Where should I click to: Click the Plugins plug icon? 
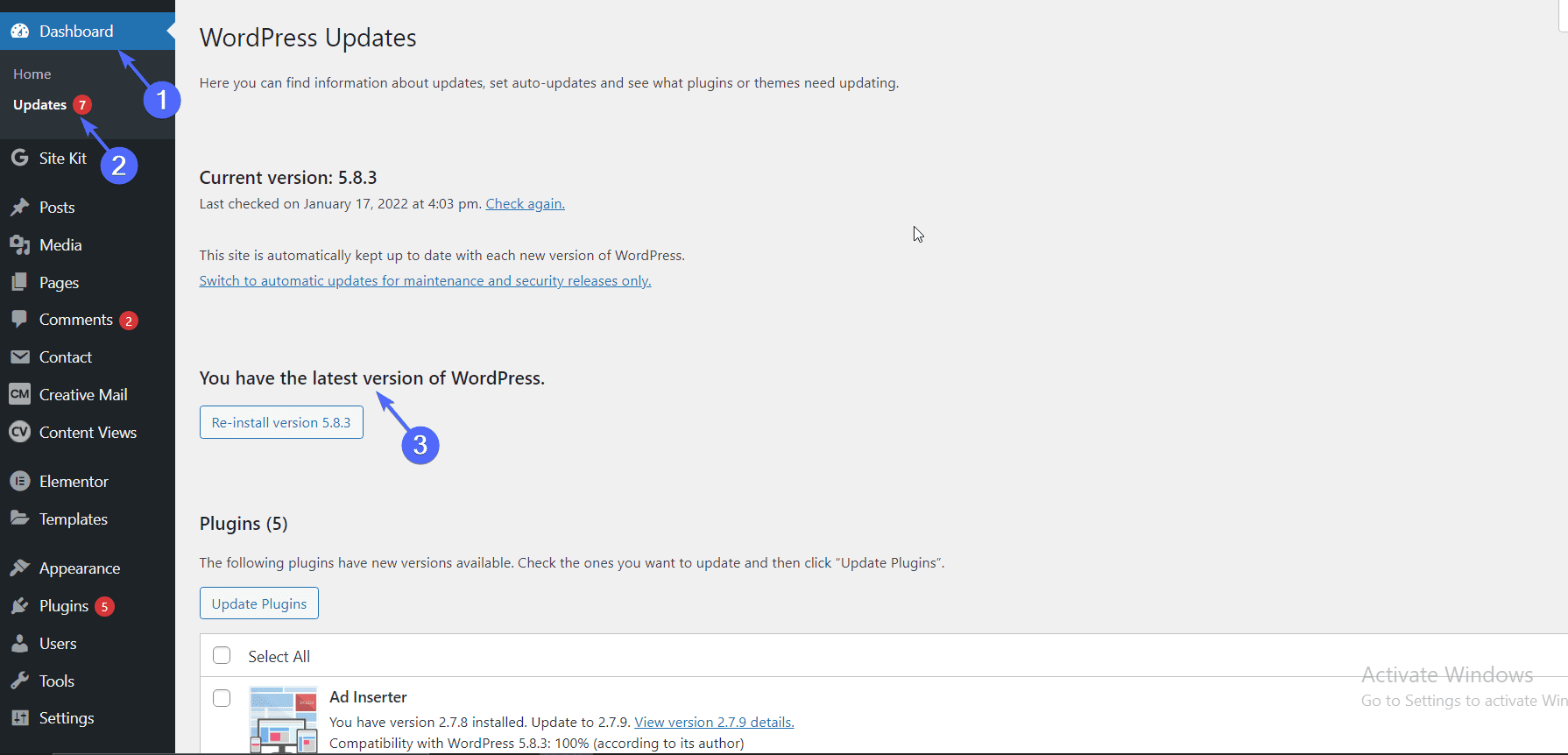point(19,606)
